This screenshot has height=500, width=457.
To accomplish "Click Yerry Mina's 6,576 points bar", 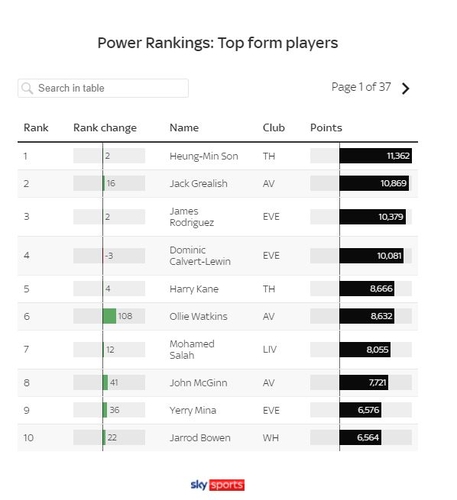I will coord(361,410).
